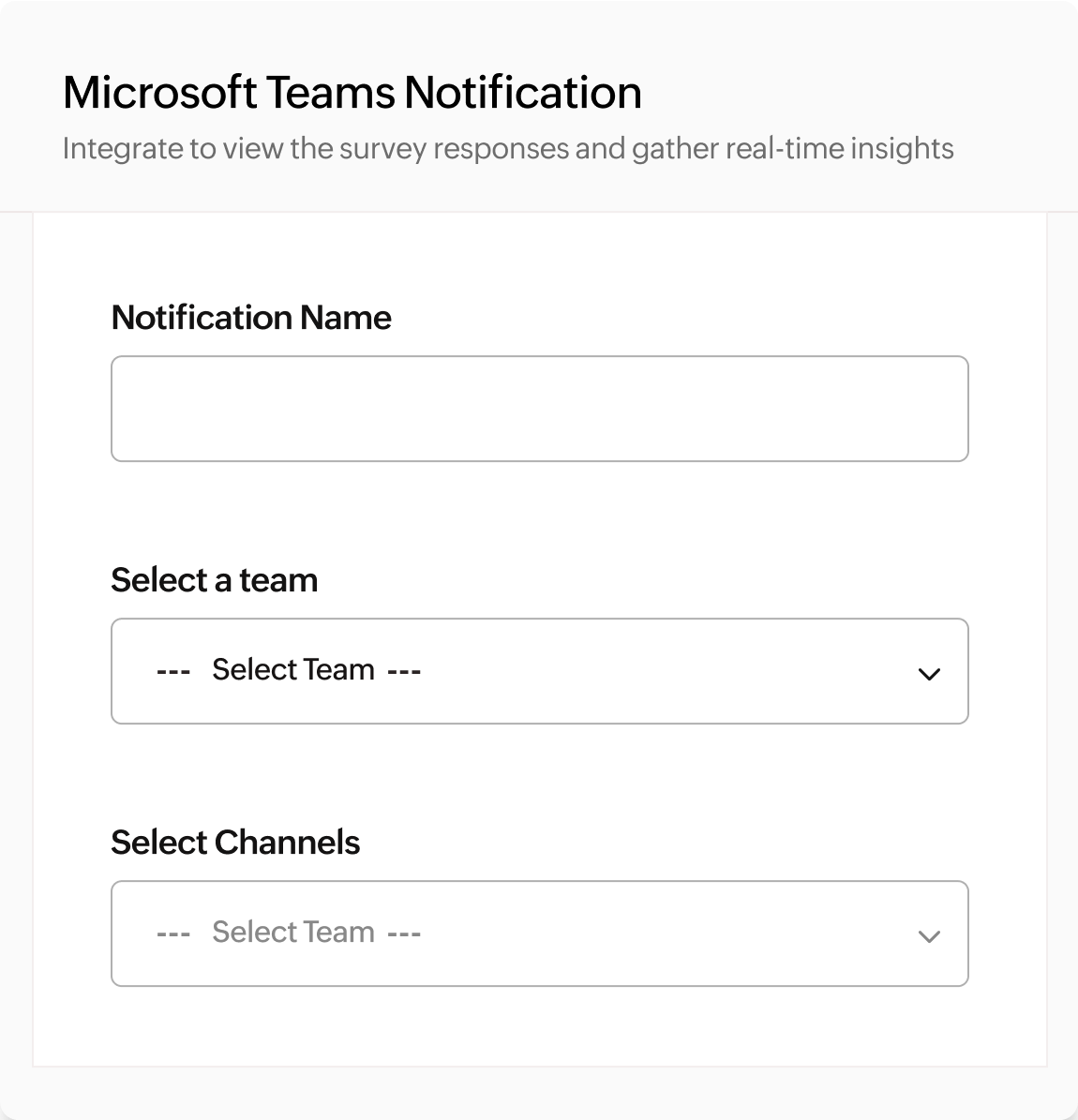Focus the team selection combo box

[539, 671]
